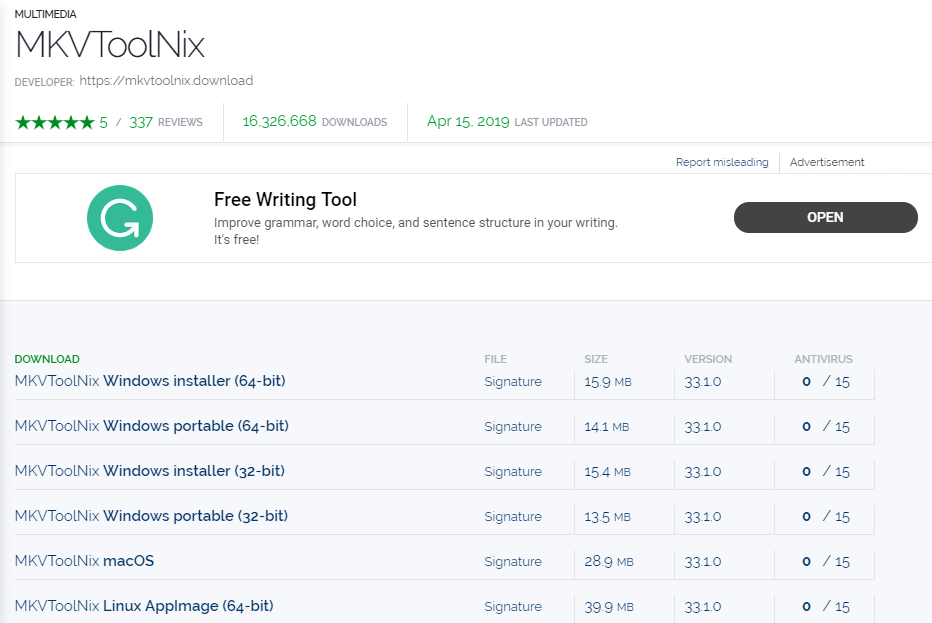Screen dimensions: 932x623
Task: View antivirus 0/15 result for Windows portable (32-bit)
Action: (826, 517)
